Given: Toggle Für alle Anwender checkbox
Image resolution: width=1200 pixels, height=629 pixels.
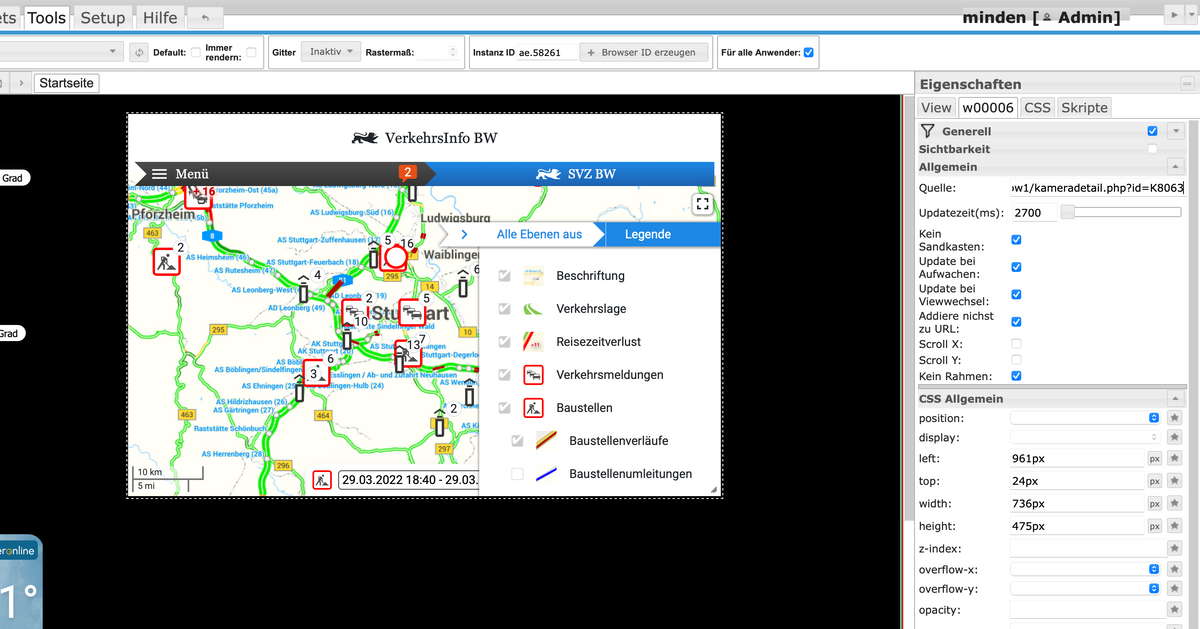Looking at the screenshot, I should tap(809, 52).
